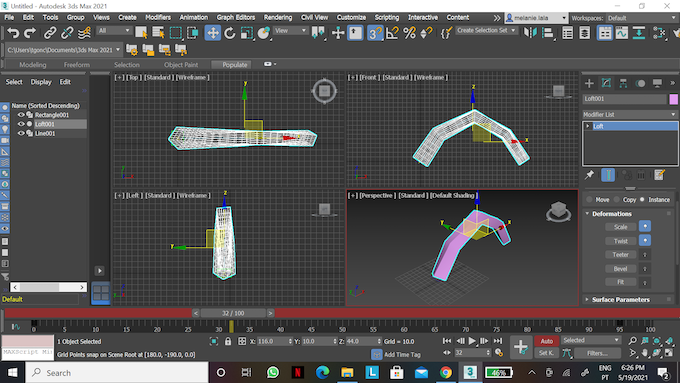
Task: Open the Create panel tab
Action: pos(589,83)
